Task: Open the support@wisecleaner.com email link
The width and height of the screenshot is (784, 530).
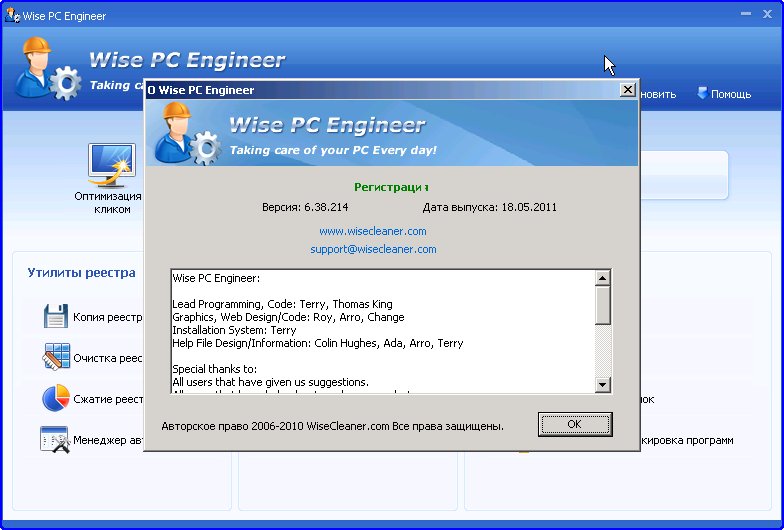Action: point(373,249)
